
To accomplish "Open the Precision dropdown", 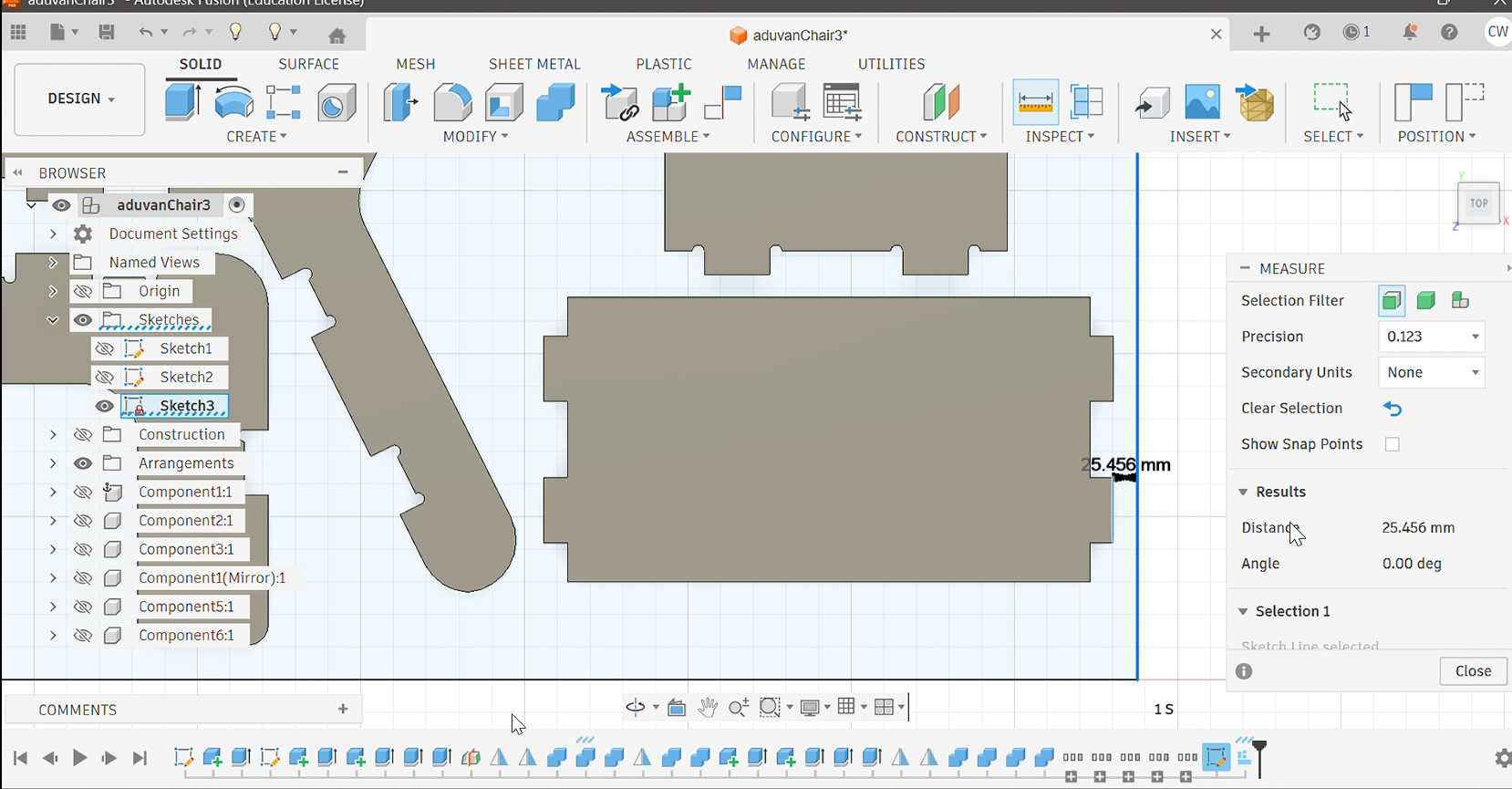I will point(1432,337).
